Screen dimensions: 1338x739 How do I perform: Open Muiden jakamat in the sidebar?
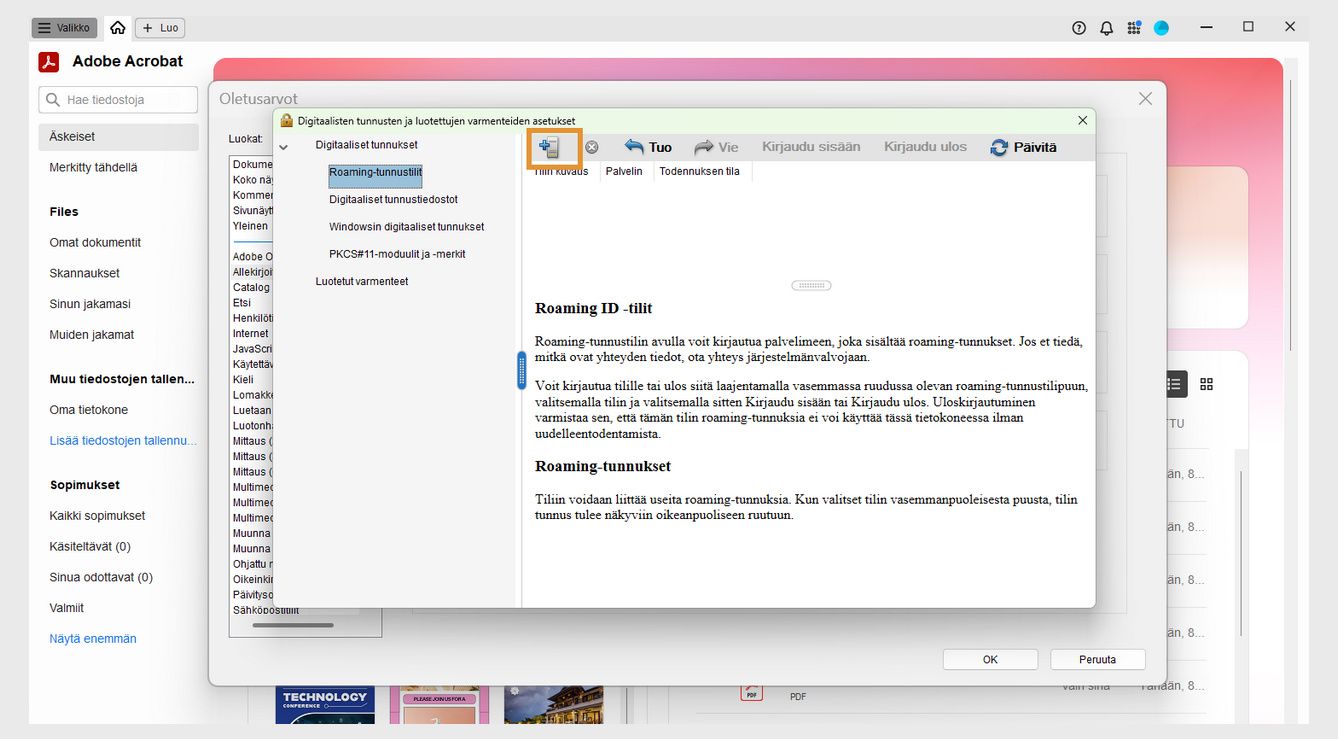point(91,335)
